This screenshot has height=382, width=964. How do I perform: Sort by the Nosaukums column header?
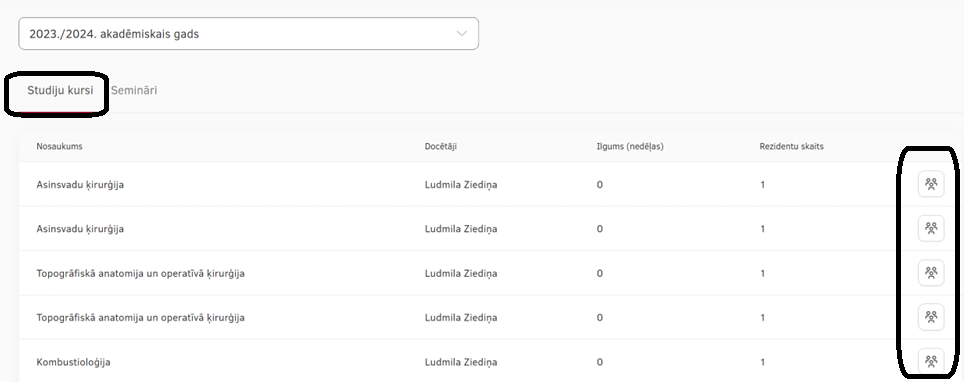tap(60, 146)
